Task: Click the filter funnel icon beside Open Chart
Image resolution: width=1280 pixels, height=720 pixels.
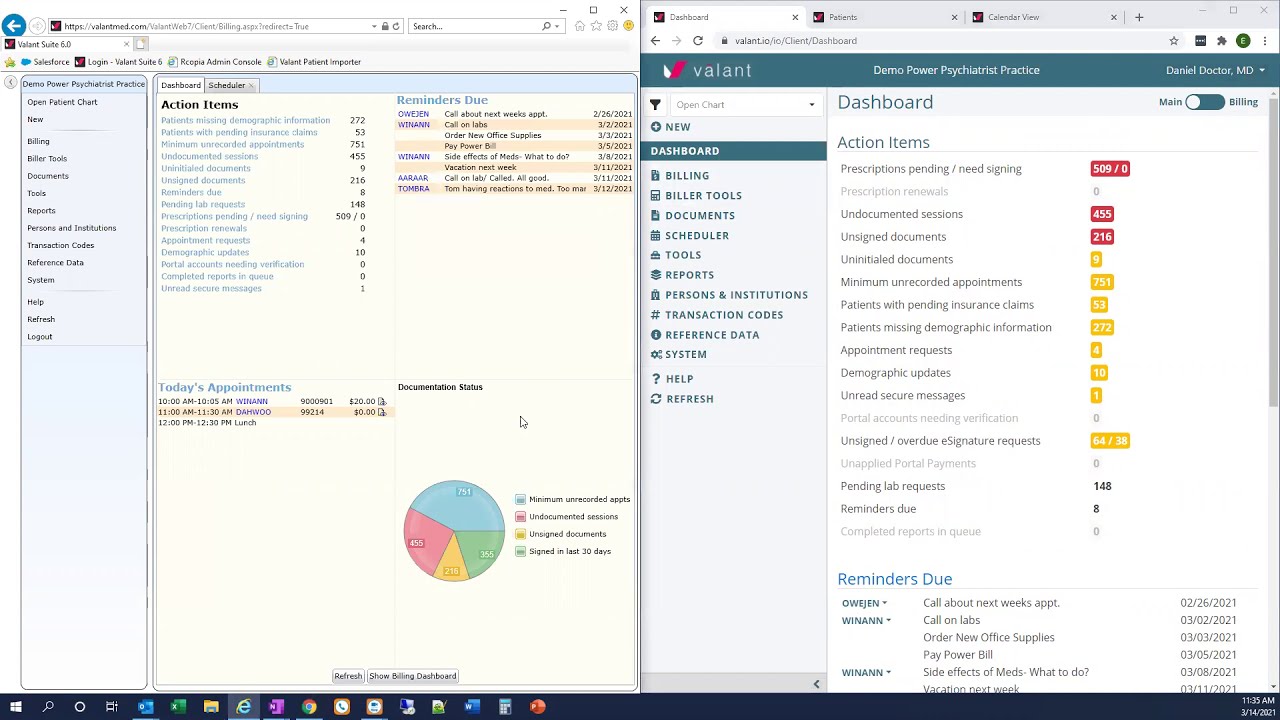Action: point(655,105)
